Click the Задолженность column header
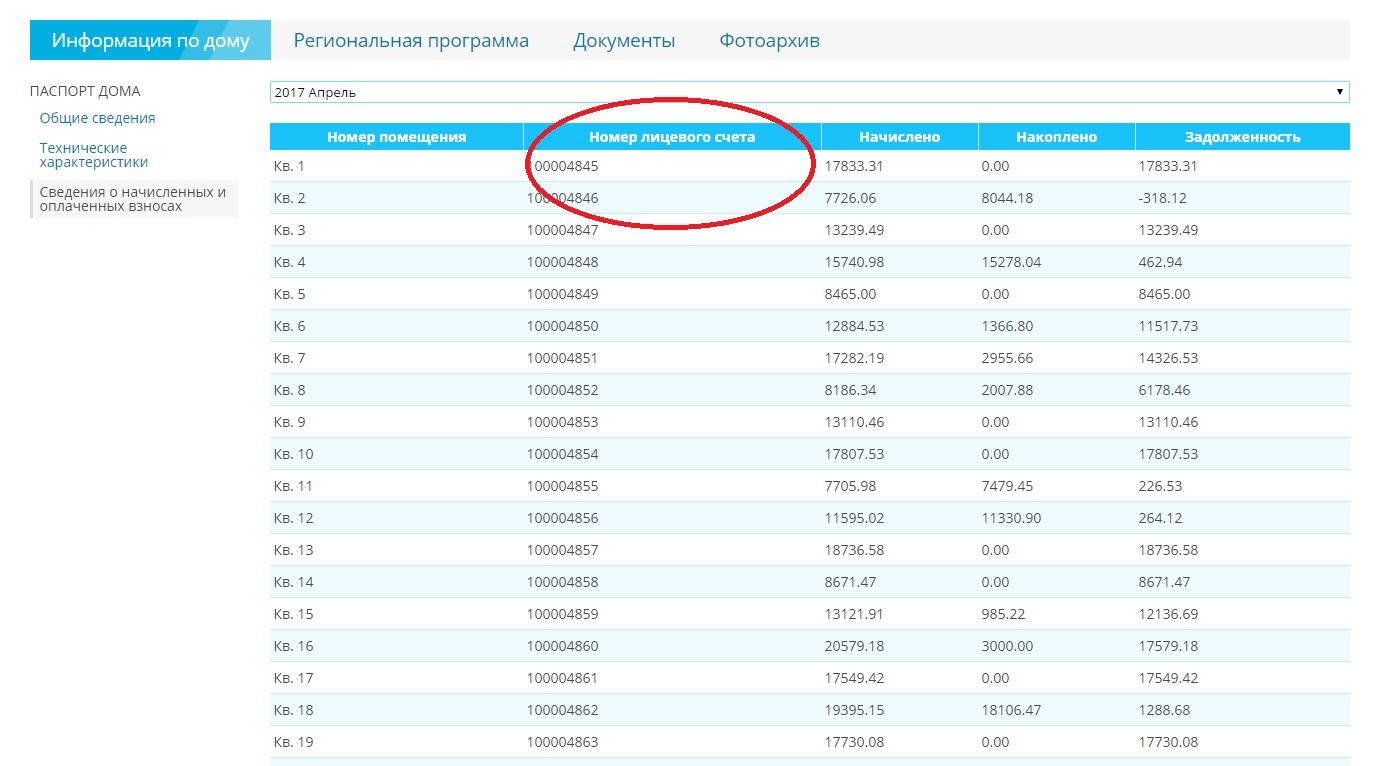 point(1242,137)
